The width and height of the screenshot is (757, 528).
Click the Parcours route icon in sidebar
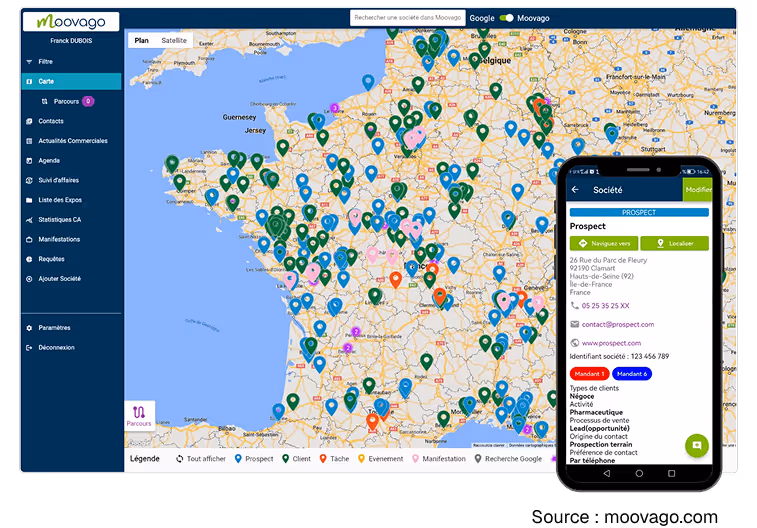44,101
